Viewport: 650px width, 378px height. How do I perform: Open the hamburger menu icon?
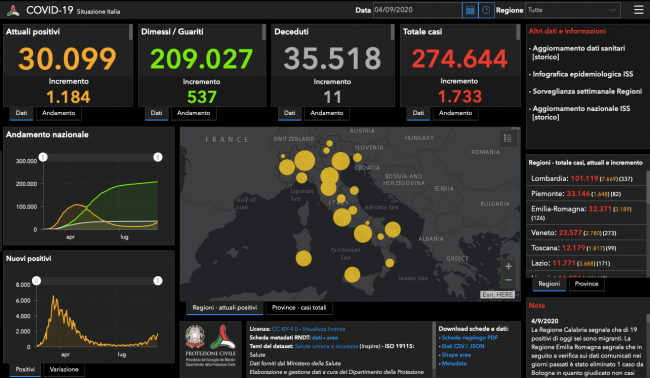(x=638, y=10)
